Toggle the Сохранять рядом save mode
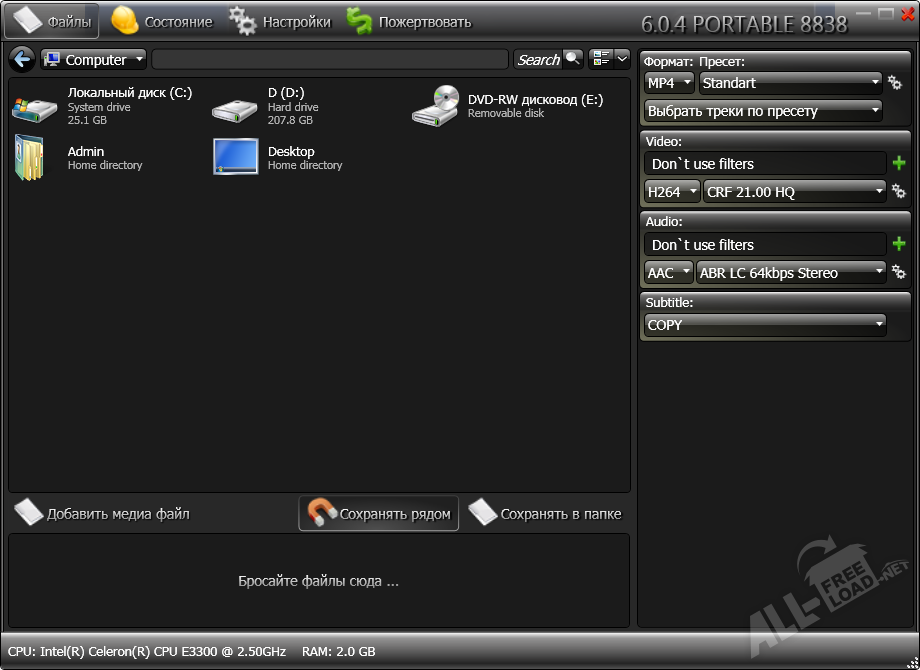Screen dimensions: 920x670 (x=379, y=514)
